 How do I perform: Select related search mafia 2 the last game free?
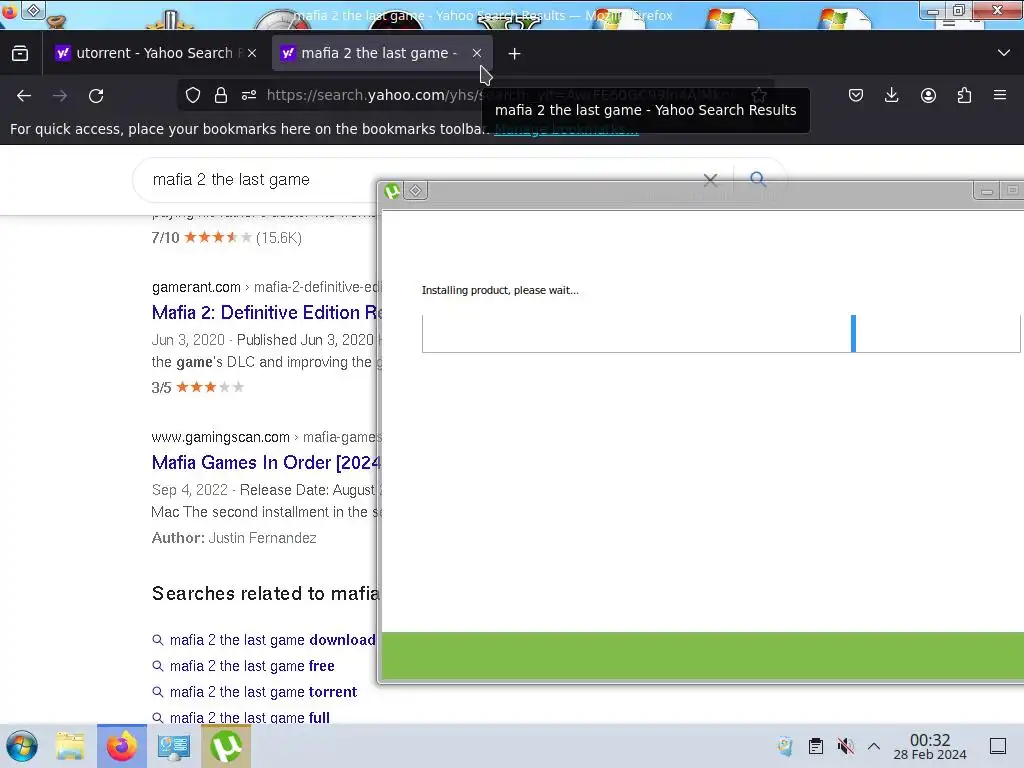[x=252, y=666]
